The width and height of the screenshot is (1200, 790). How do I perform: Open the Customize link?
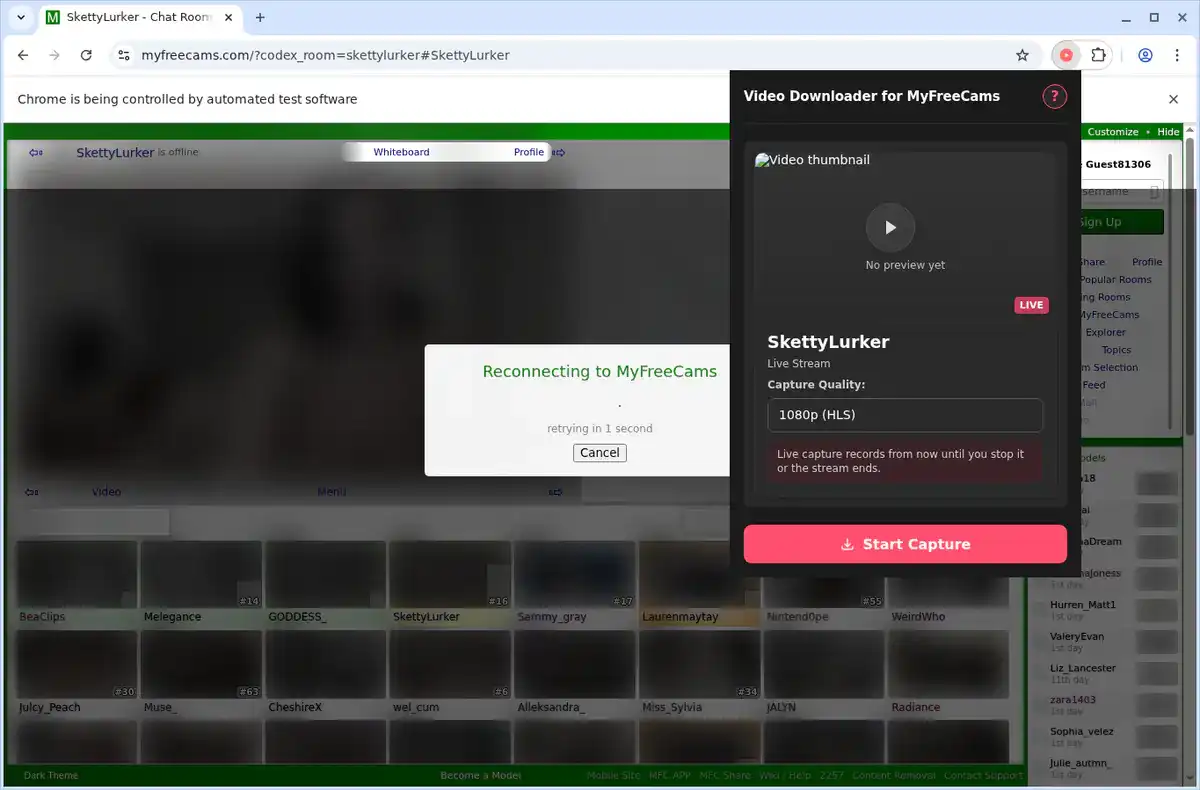click(1113, 132)
